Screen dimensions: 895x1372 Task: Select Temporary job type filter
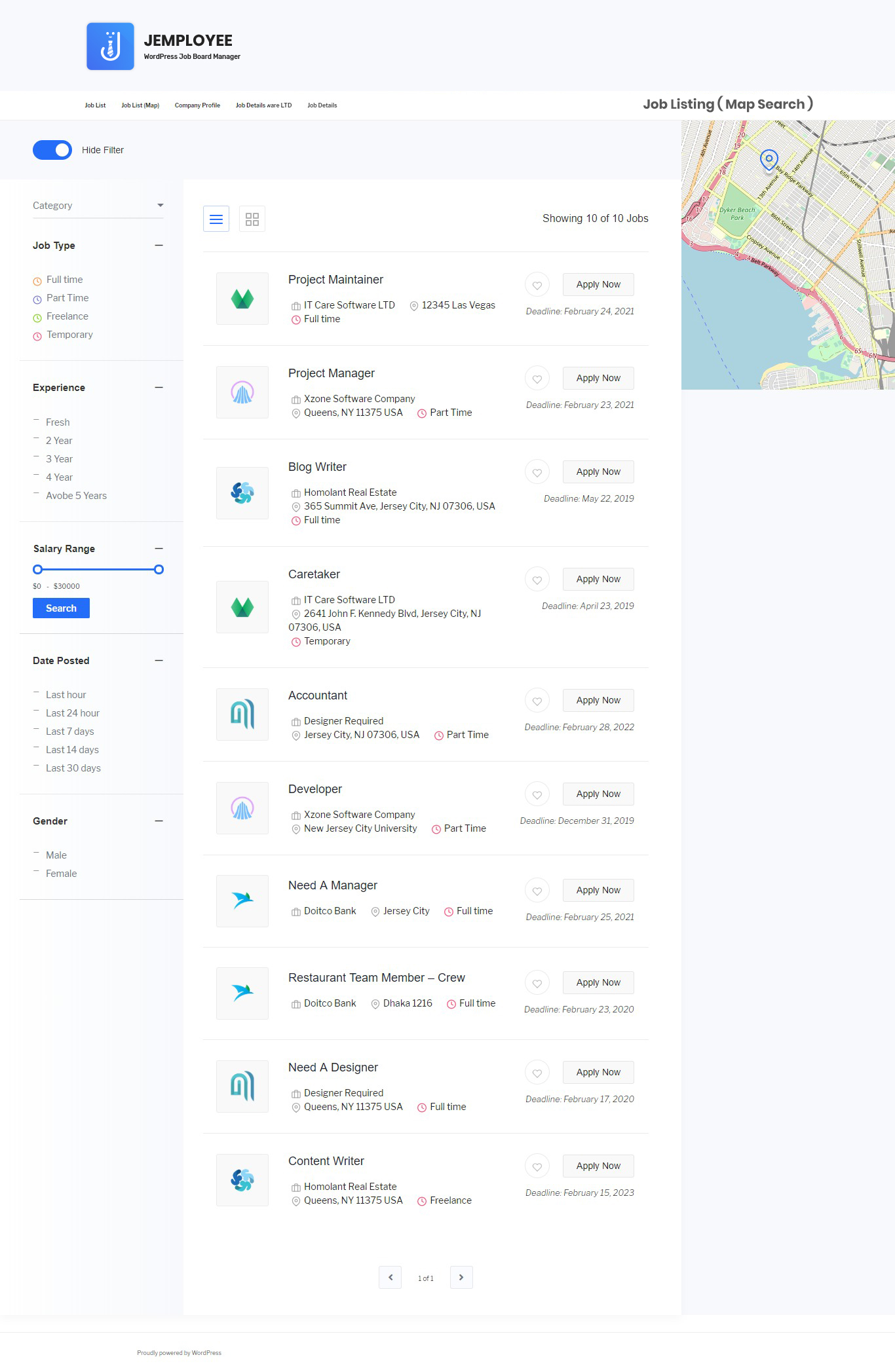click(x=63, y=335)
